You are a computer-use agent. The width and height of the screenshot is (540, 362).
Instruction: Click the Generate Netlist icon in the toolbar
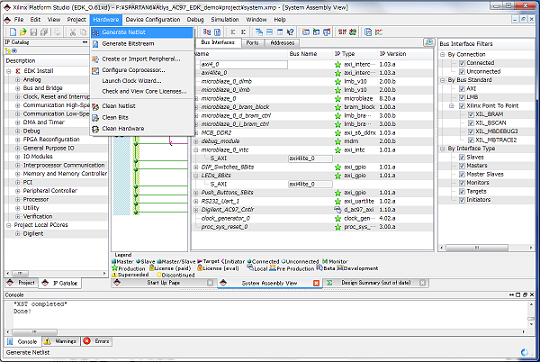pyautogui.click(x=207, y=32)
